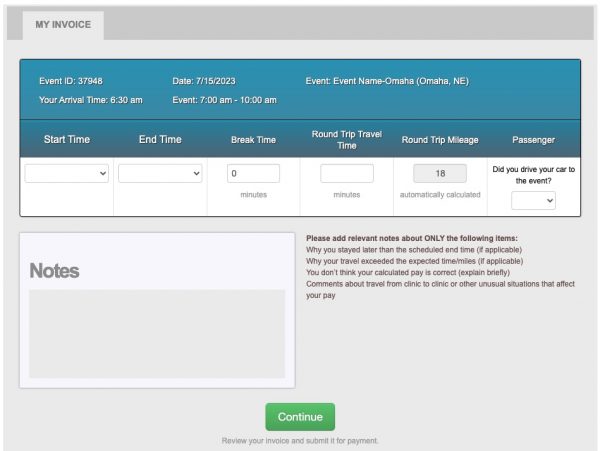Click the minutes label under Travel Time

[347, 195]
